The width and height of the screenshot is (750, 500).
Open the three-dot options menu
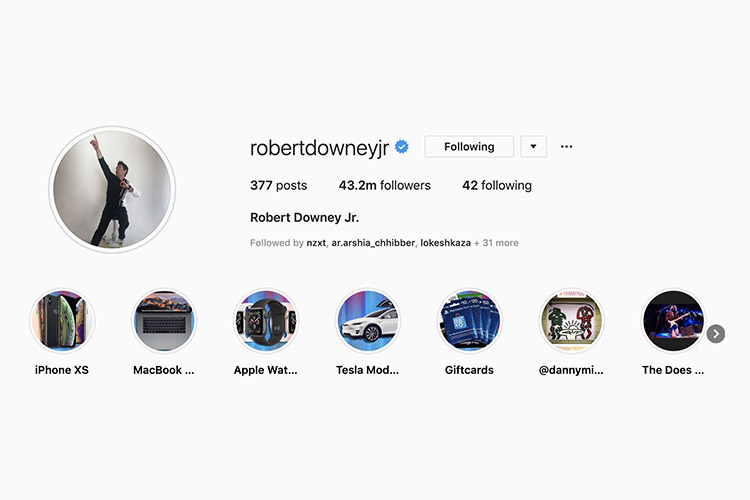tap(566, 147)
